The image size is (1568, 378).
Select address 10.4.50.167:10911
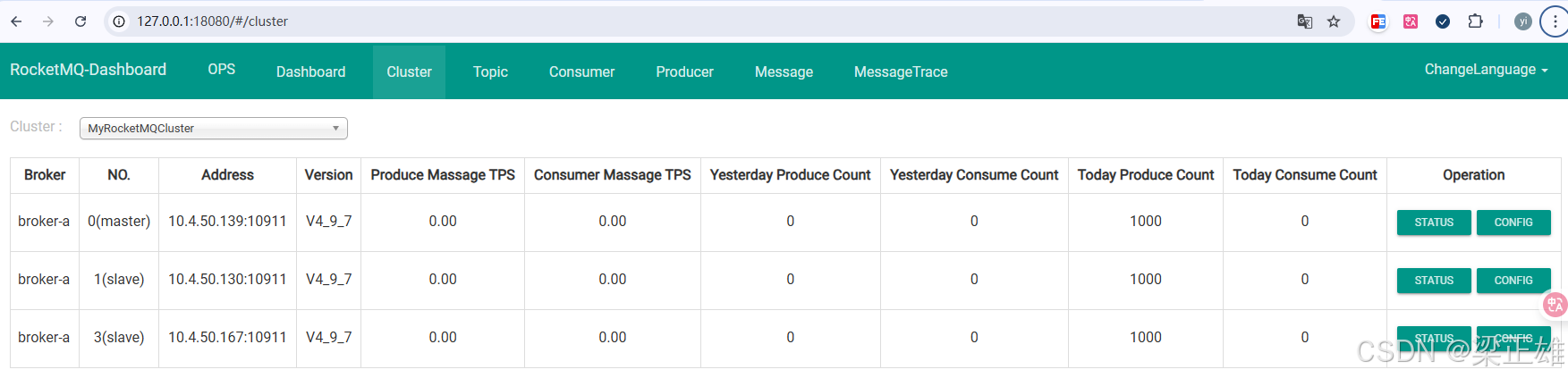(x=227, y=337)
